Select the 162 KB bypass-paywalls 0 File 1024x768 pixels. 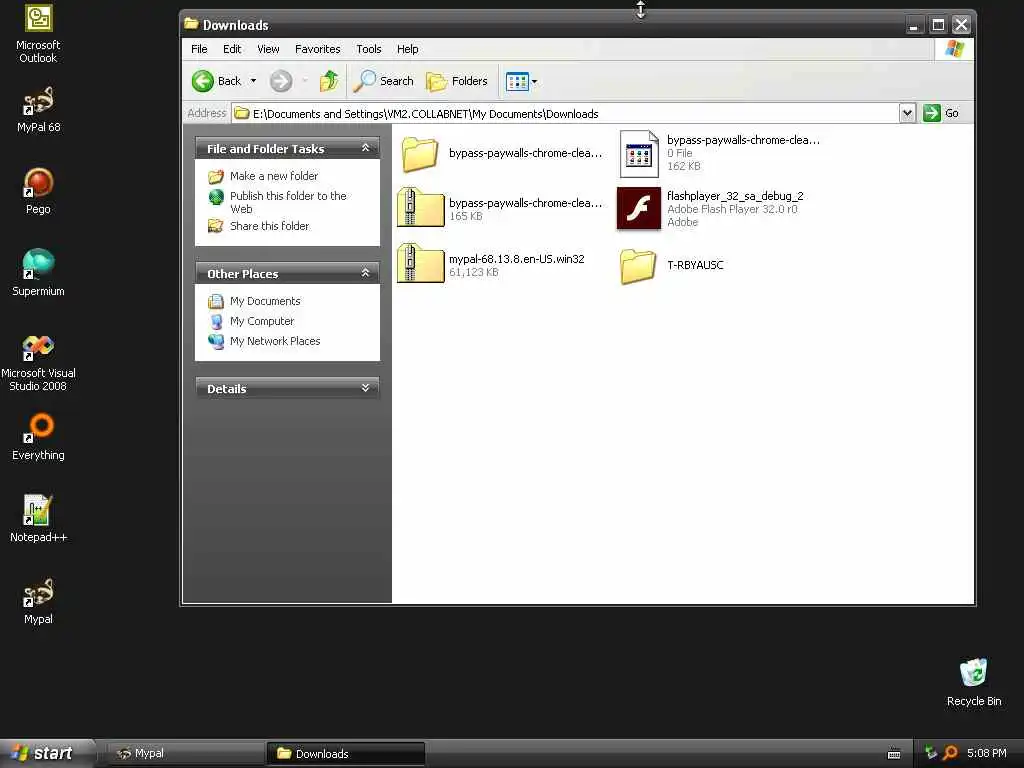pos(639,153)
